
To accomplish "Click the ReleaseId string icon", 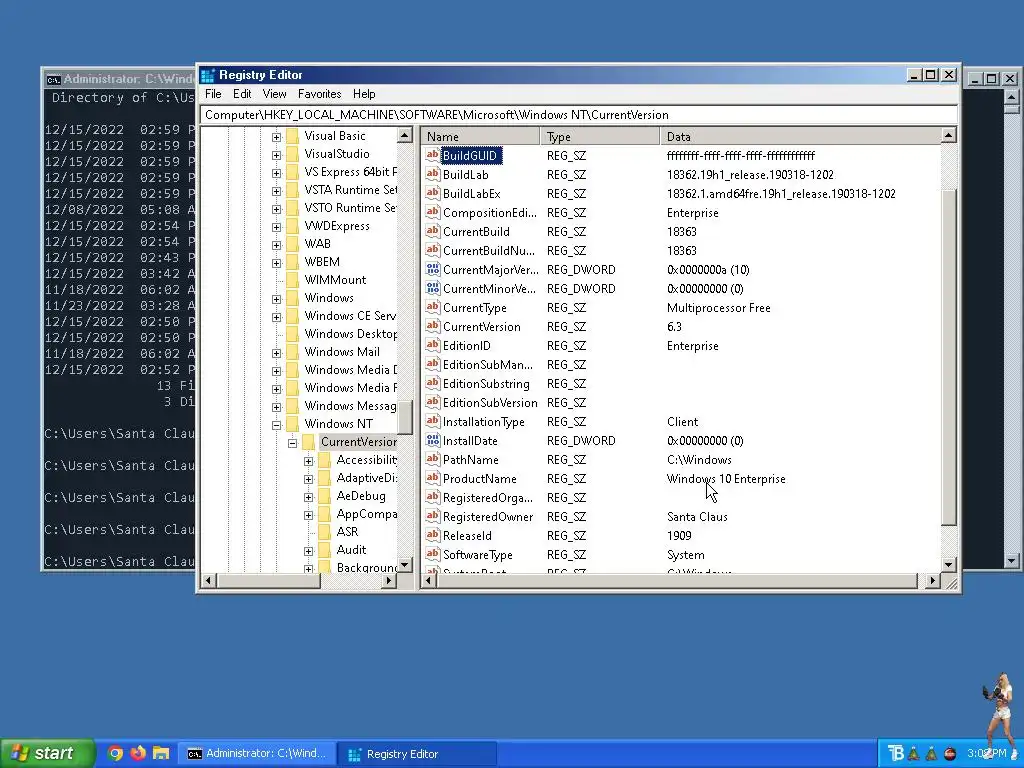I will [432, 535].
